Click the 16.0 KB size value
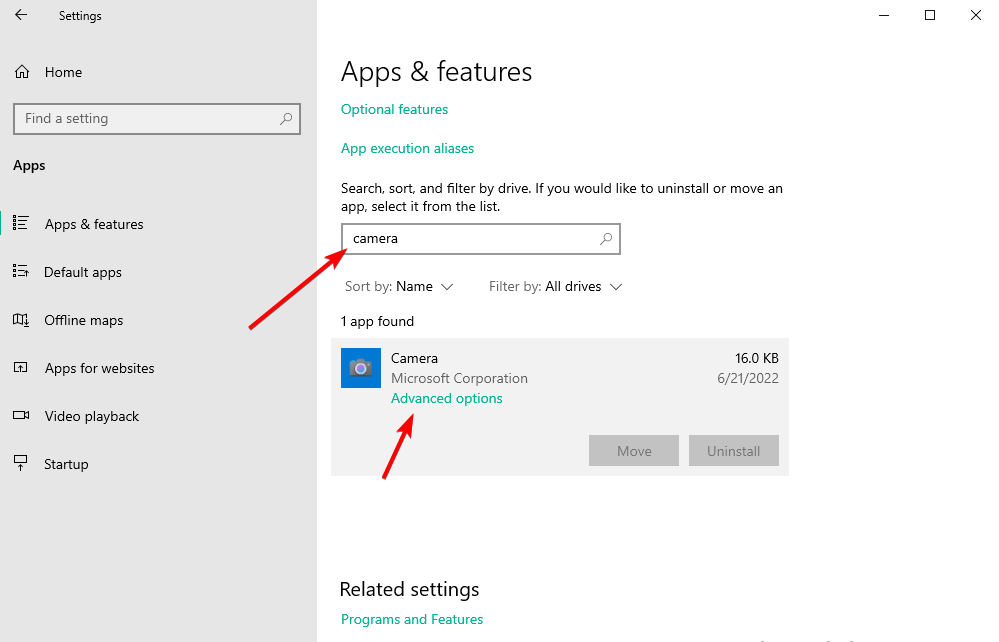999x642 pixels. 757,358
